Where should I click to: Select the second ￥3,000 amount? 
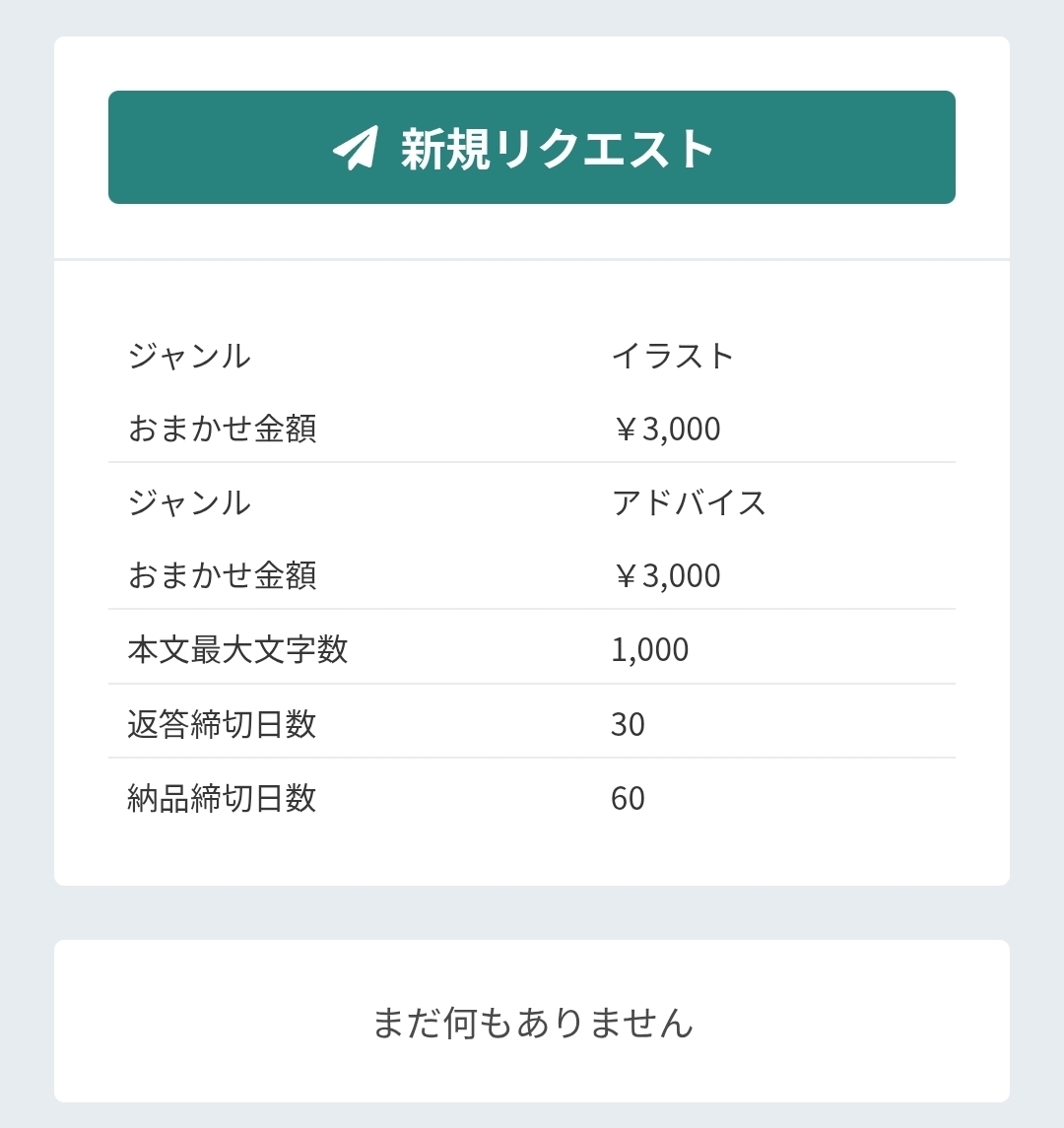coord(666,575)
